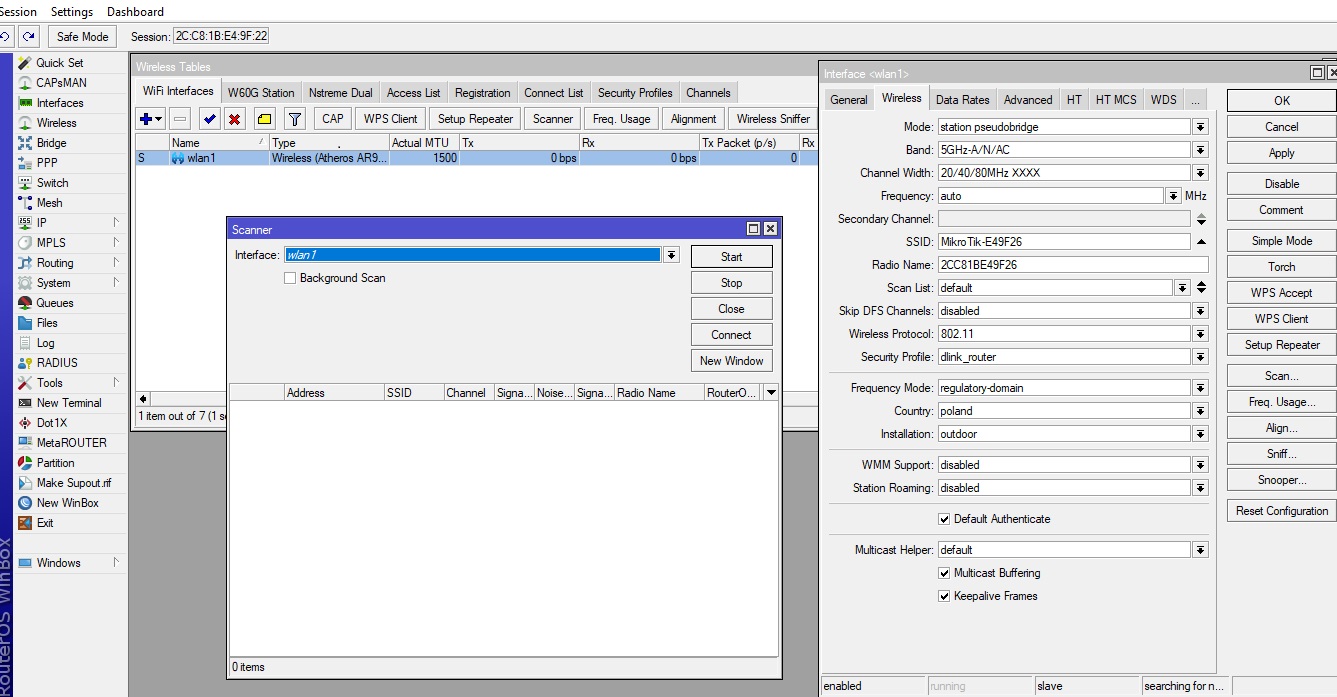Open the Settings menu
Screen dimensions: 1337x697
tap(72, 12)
